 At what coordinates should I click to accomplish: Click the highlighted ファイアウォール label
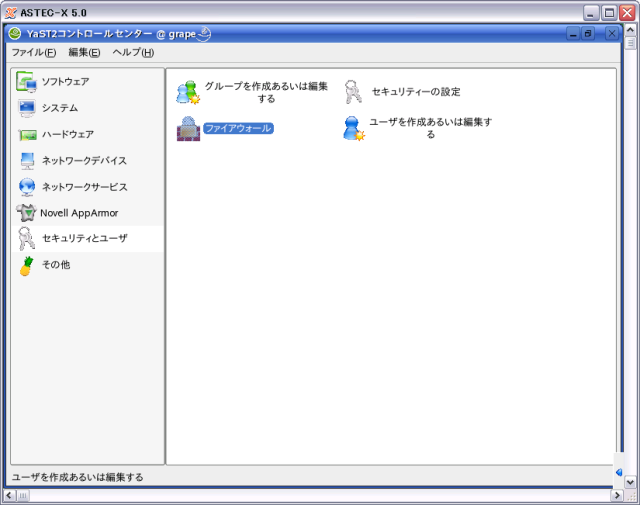(x=238, y=129)
